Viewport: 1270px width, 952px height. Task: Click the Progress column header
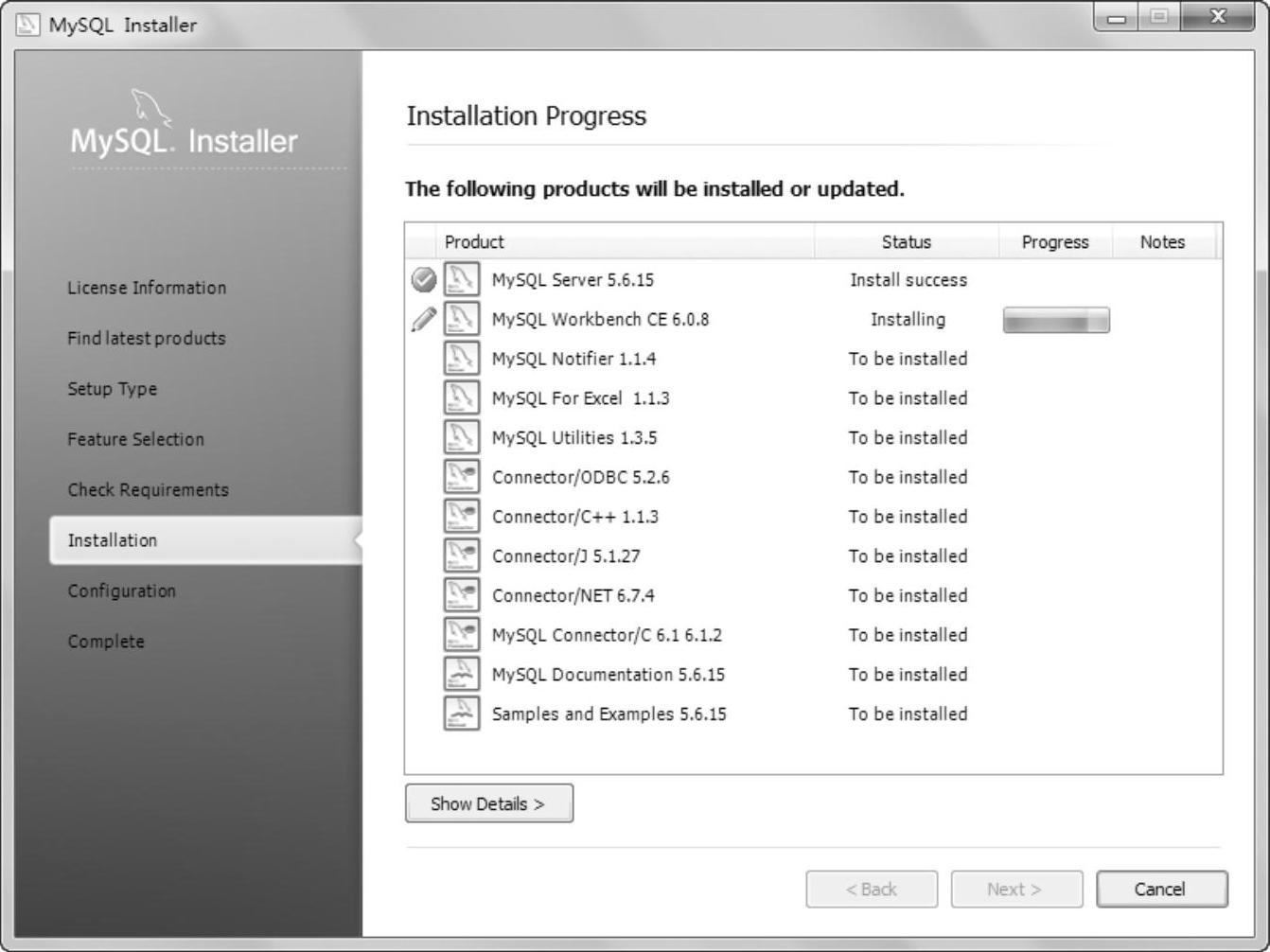pyautogui.click(x=1055, y=241)
